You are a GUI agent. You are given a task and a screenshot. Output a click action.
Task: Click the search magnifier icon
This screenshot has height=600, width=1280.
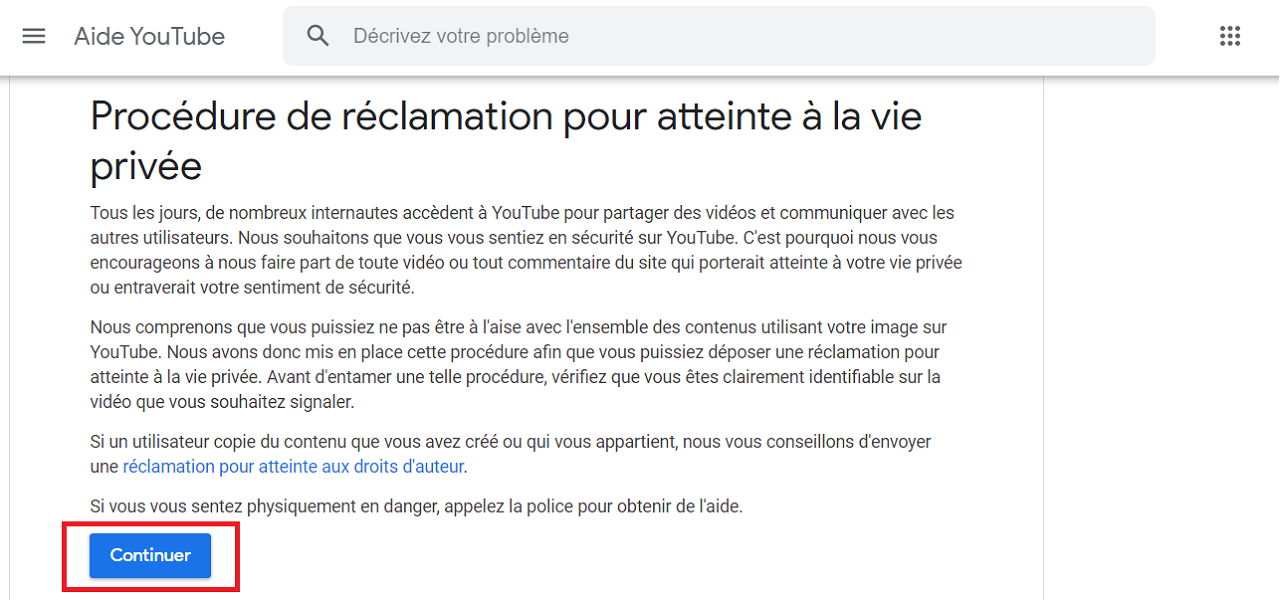(318, 36)
